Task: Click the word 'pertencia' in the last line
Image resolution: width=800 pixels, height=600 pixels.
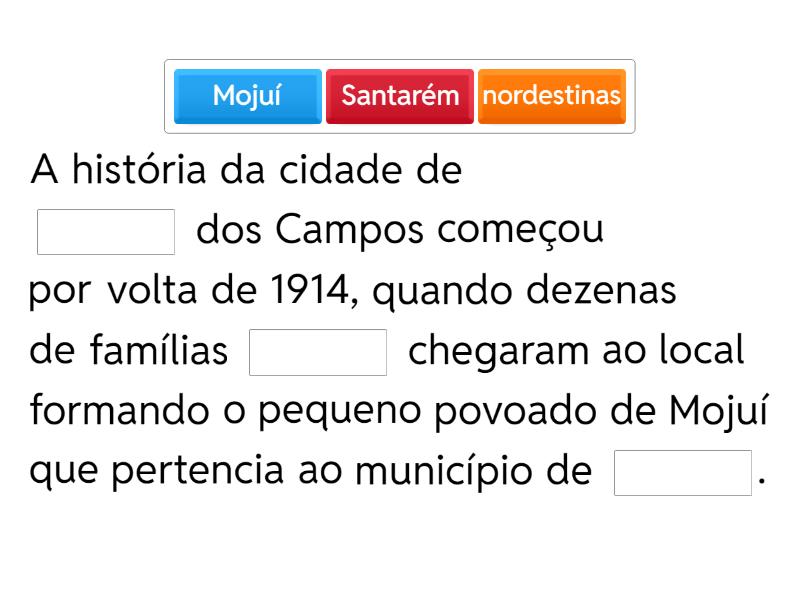Action: [198, 472]
